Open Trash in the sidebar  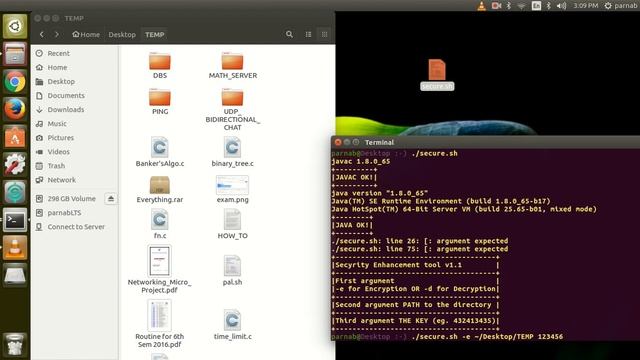tap(75, 166)
